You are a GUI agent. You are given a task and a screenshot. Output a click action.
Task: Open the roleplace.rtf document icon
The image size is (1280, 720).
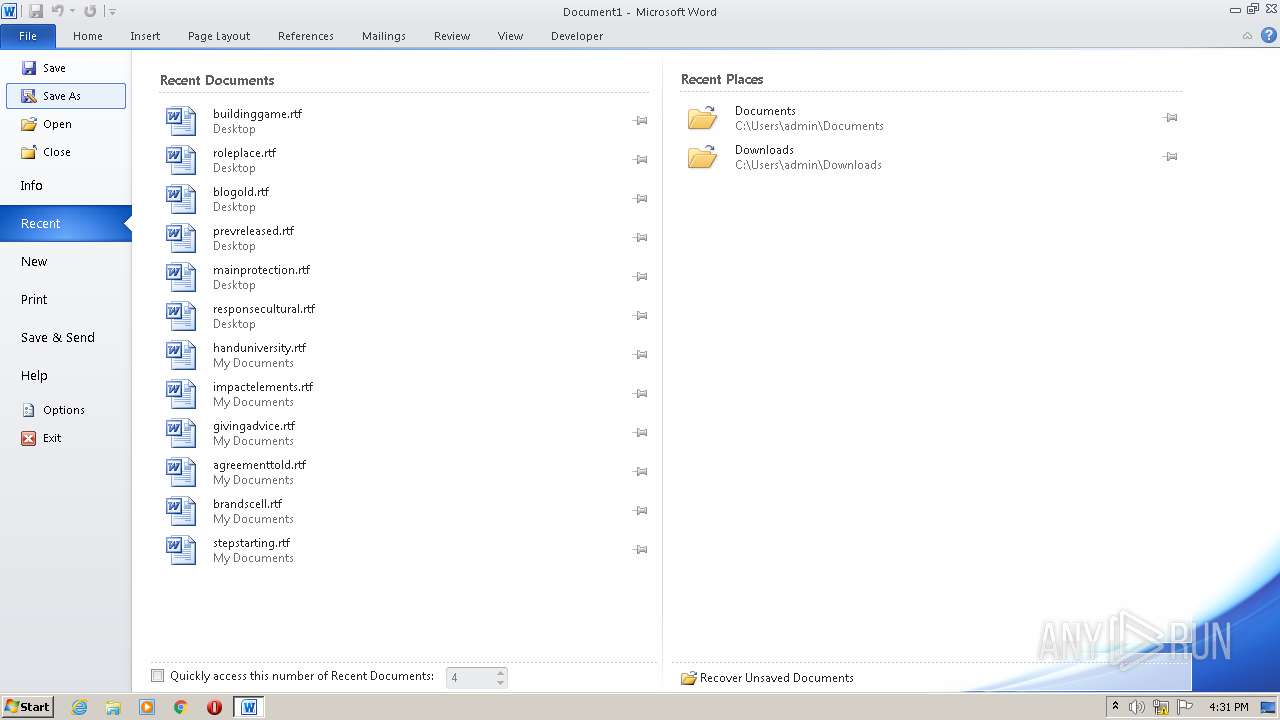pos(181,160)
